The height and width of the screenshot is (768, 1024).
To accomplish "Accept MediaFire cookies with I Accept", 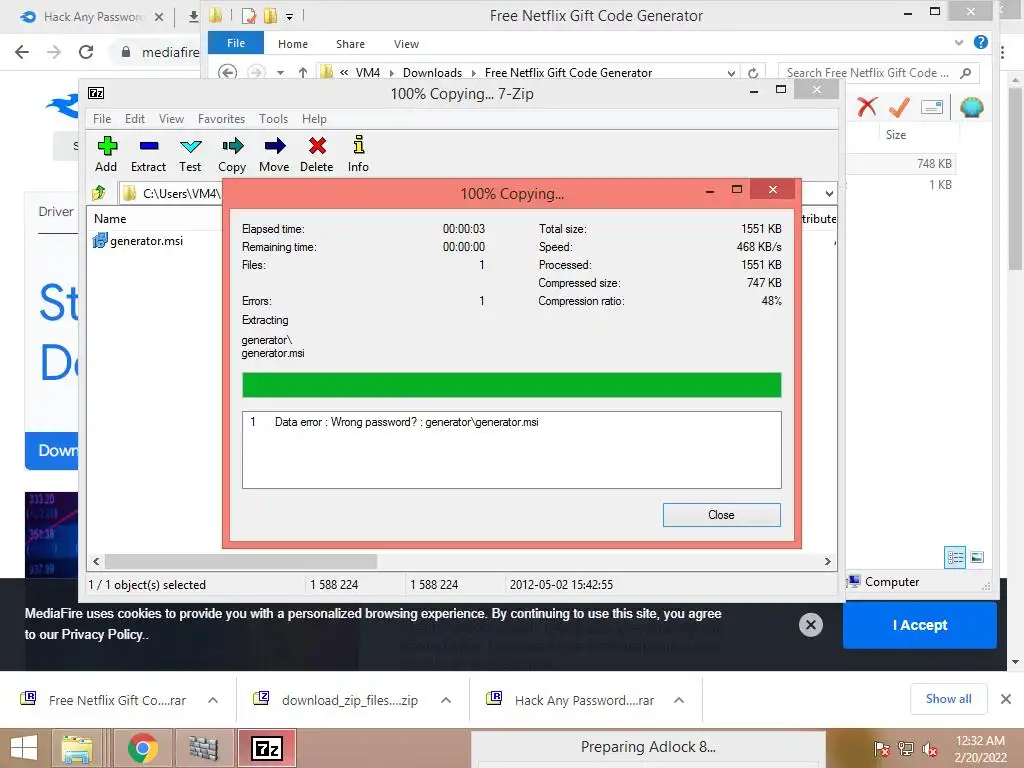I will tap(920, 625).
